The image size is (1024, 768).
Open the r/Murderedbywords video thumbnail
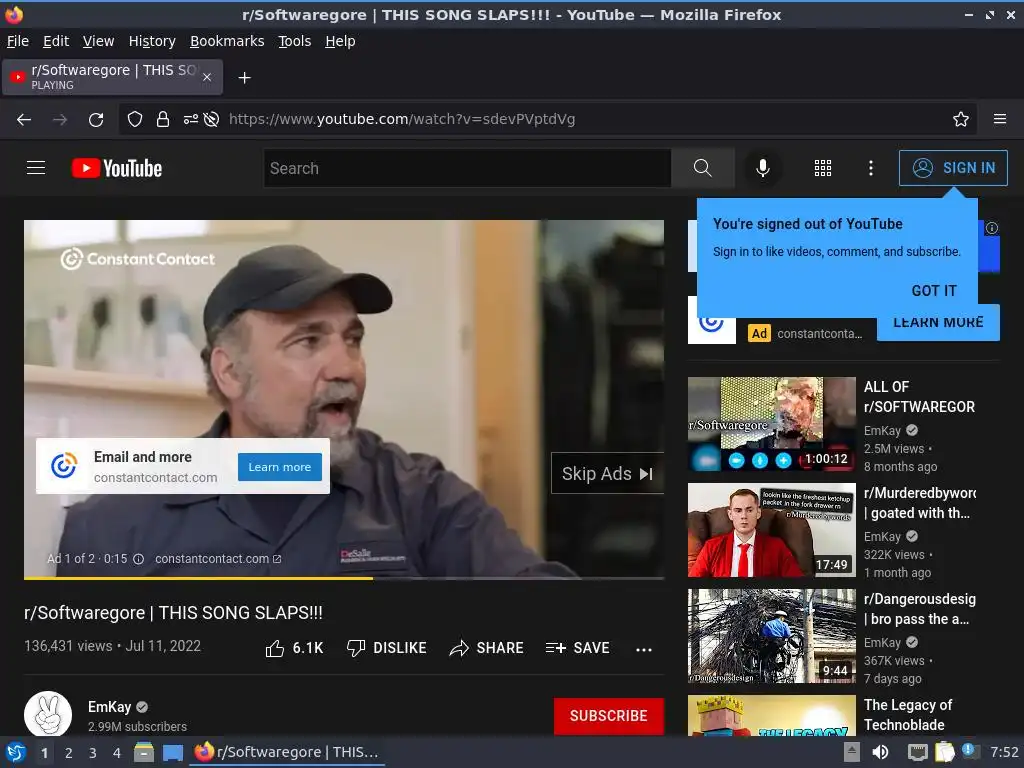click(x=771, y=530)
